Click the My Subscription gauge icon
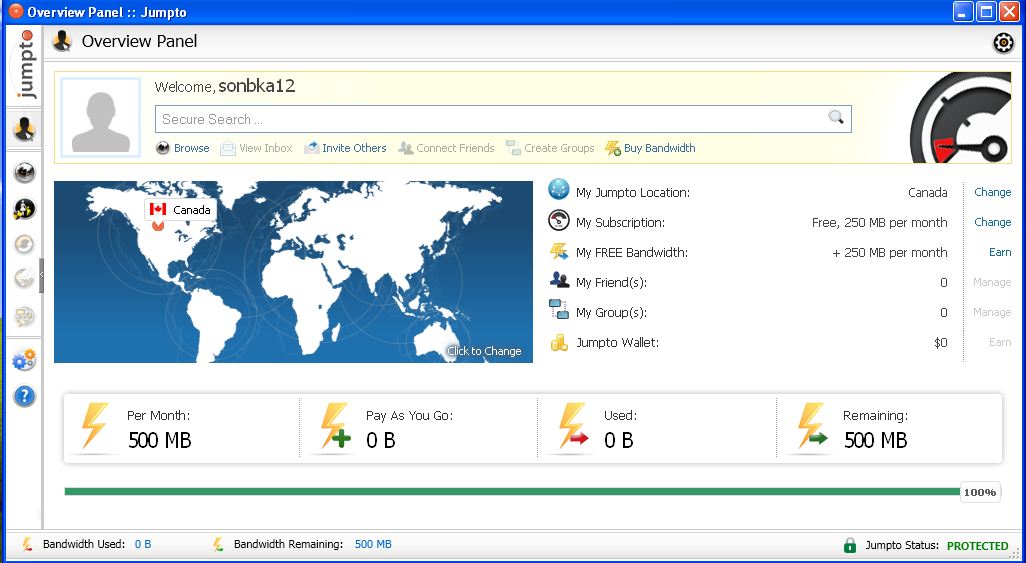The height and width of the screenshot is (563, 1026). pyautogui.click(x=559, y=221)
